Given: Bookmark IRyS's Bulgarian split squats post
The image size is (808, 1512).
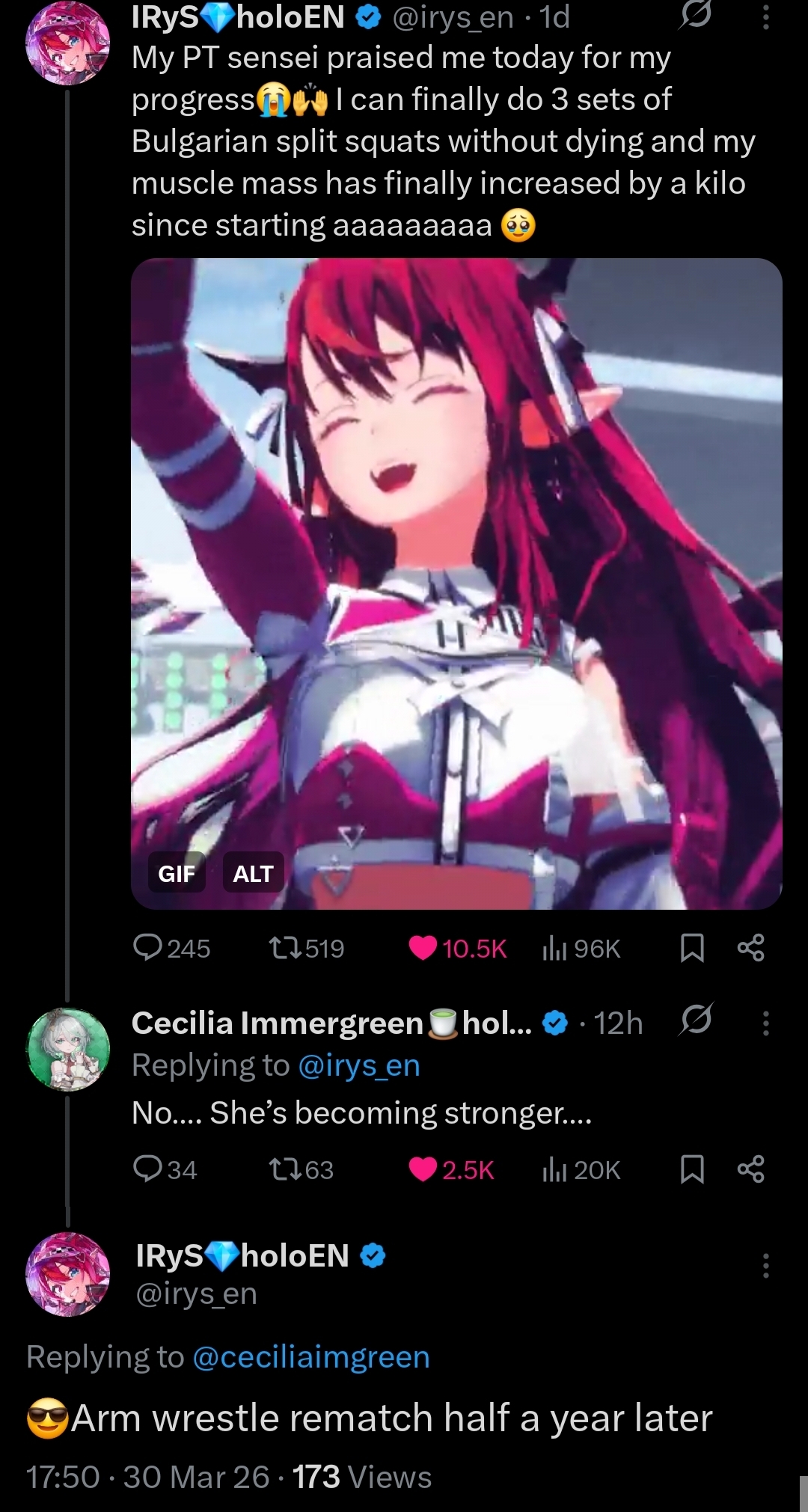Looking at the screenshot, I should pos(692,948).
